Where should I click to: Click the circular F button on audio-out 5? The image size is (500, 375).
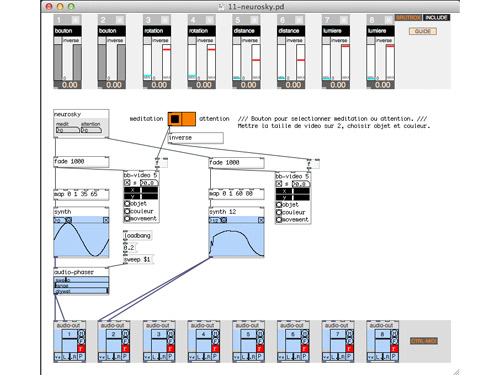click(260, 341)
